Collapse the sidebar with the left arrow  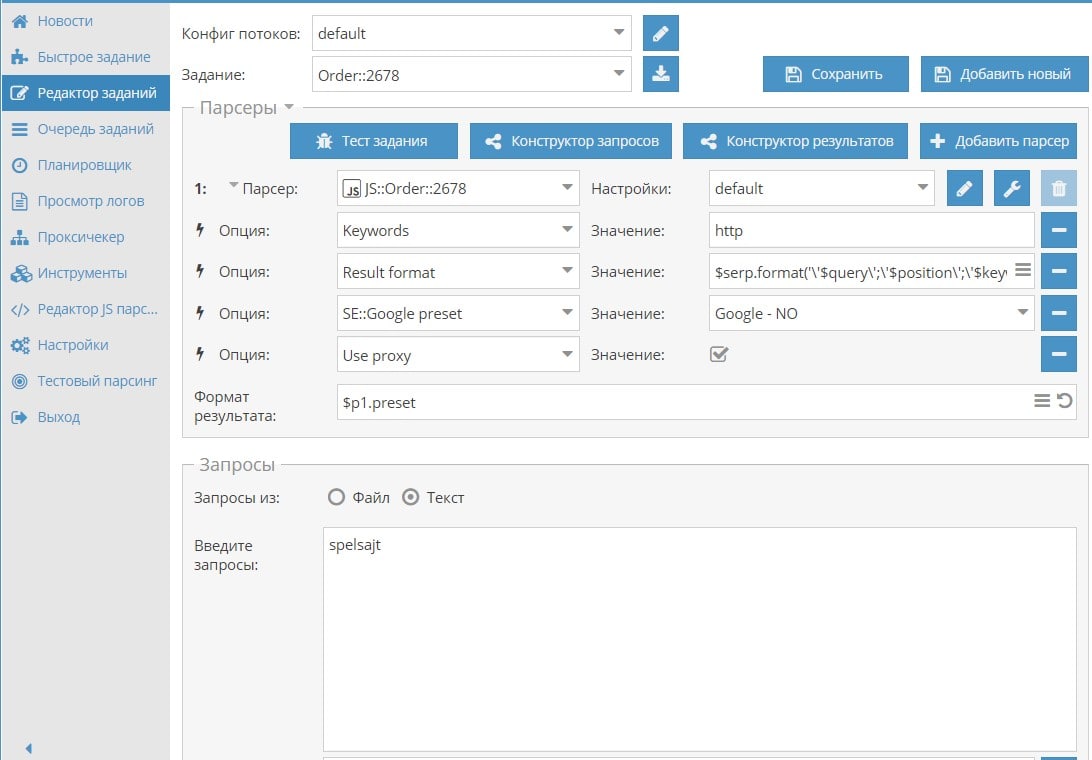[28, 748]
